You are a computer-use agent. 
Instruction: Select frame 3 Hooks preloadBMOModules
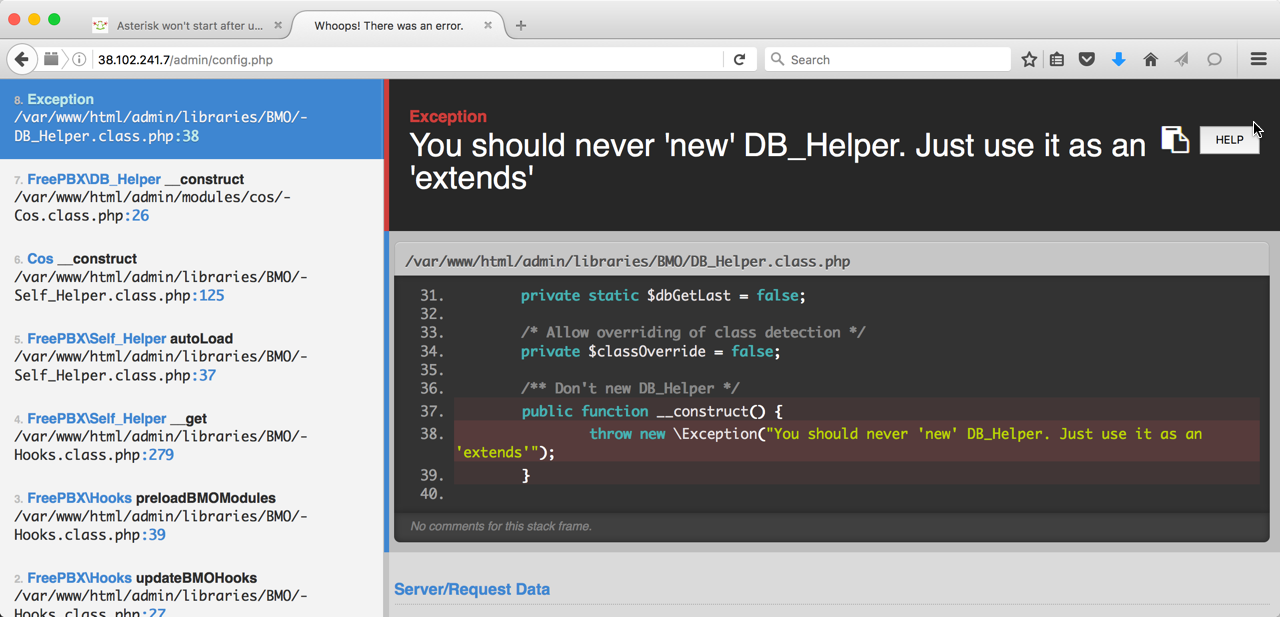tap(191, 517)
